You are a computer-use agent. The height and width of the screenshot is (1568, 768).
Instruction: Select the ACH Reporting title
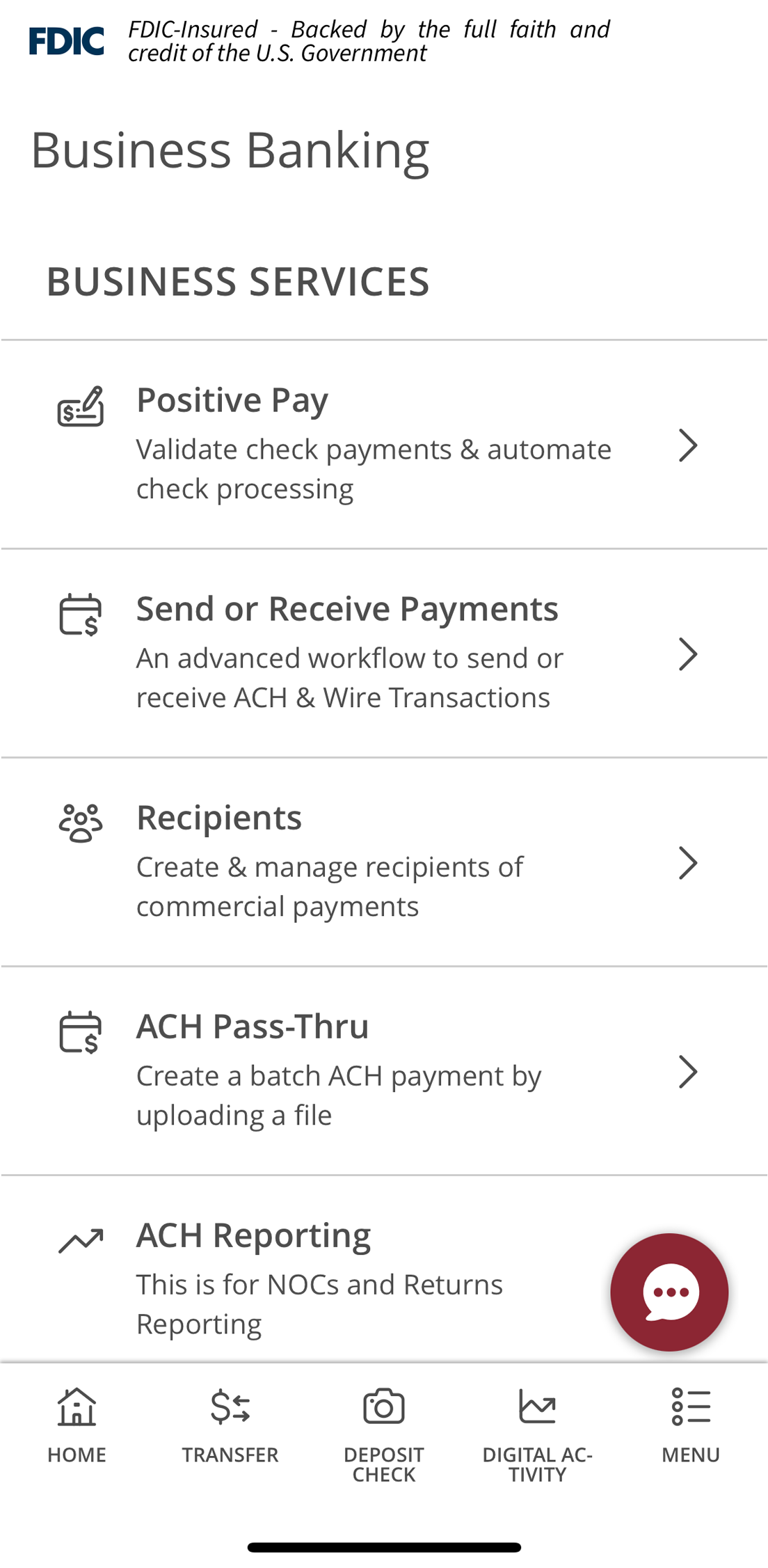tap(254, 1235)
